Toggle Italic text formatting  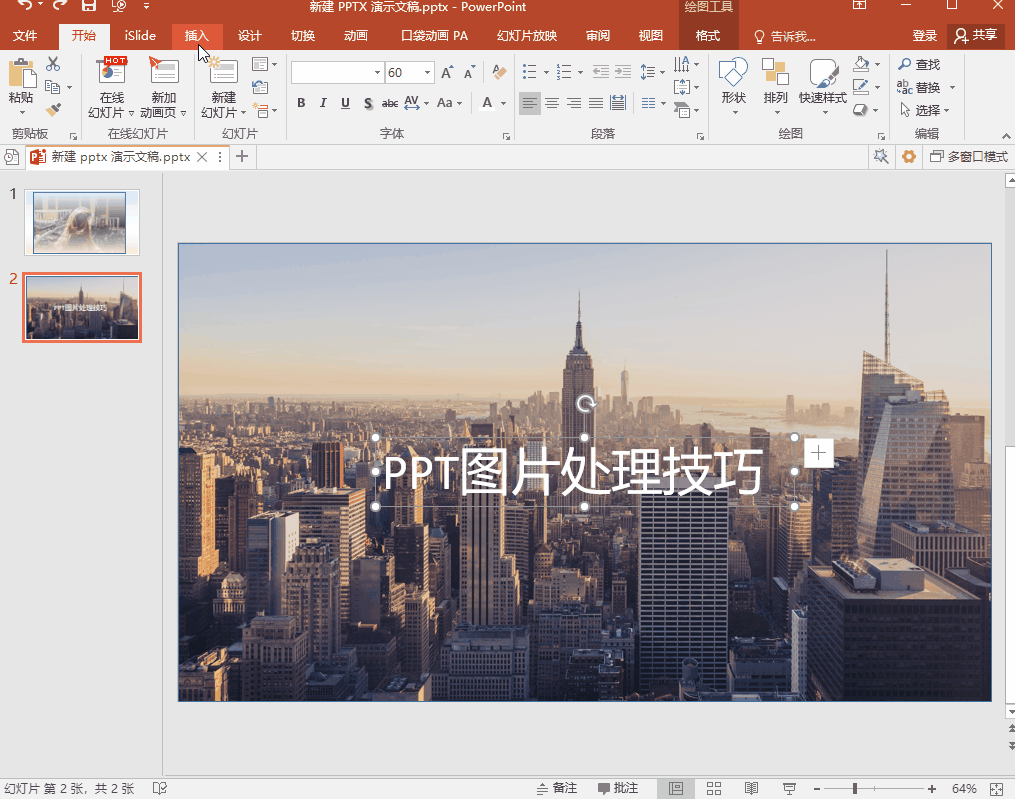[323, 103]
